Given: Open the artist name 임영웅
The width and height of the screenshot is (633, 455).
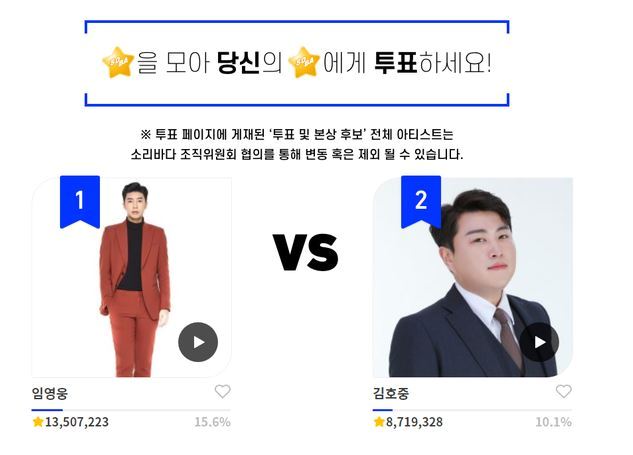Looking at the screenshot, I should click(x=50, y=393).
